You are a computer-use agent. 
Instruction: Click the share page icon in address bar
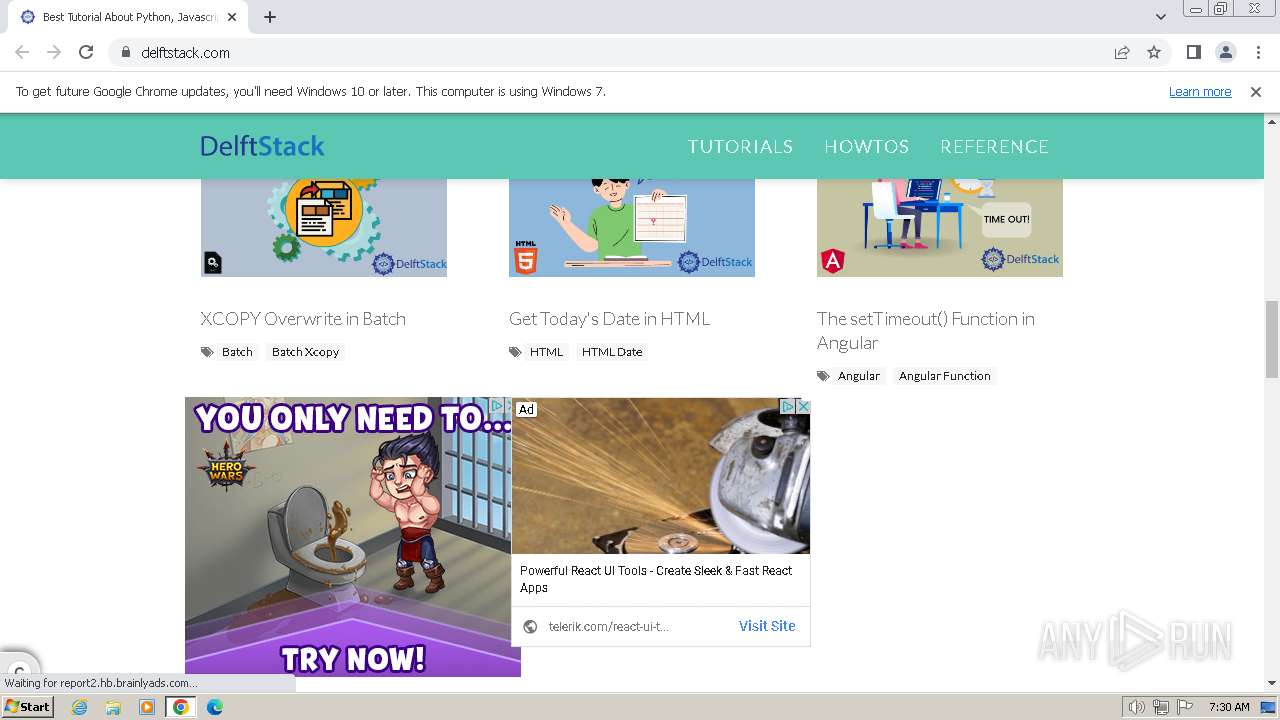(1122, 52)
